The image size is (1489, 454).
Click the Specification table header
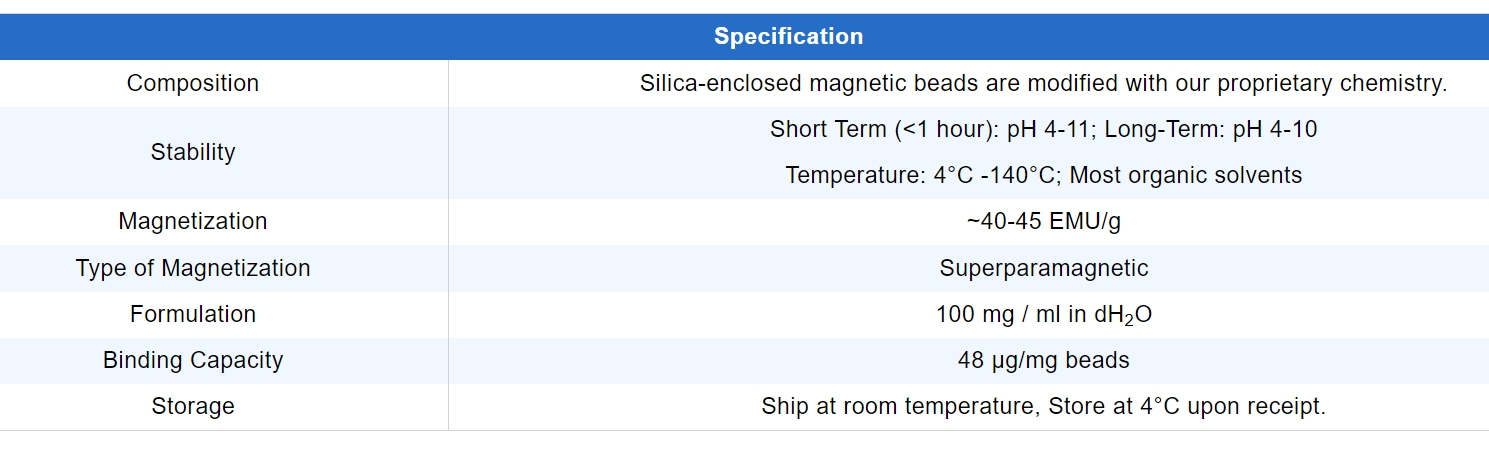[788, 37]
